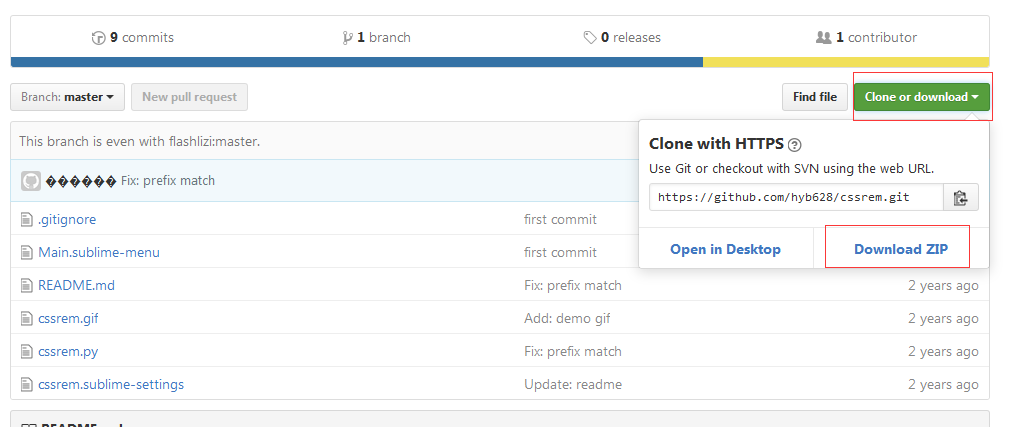Click the commit author avatar

coord(31,180)
